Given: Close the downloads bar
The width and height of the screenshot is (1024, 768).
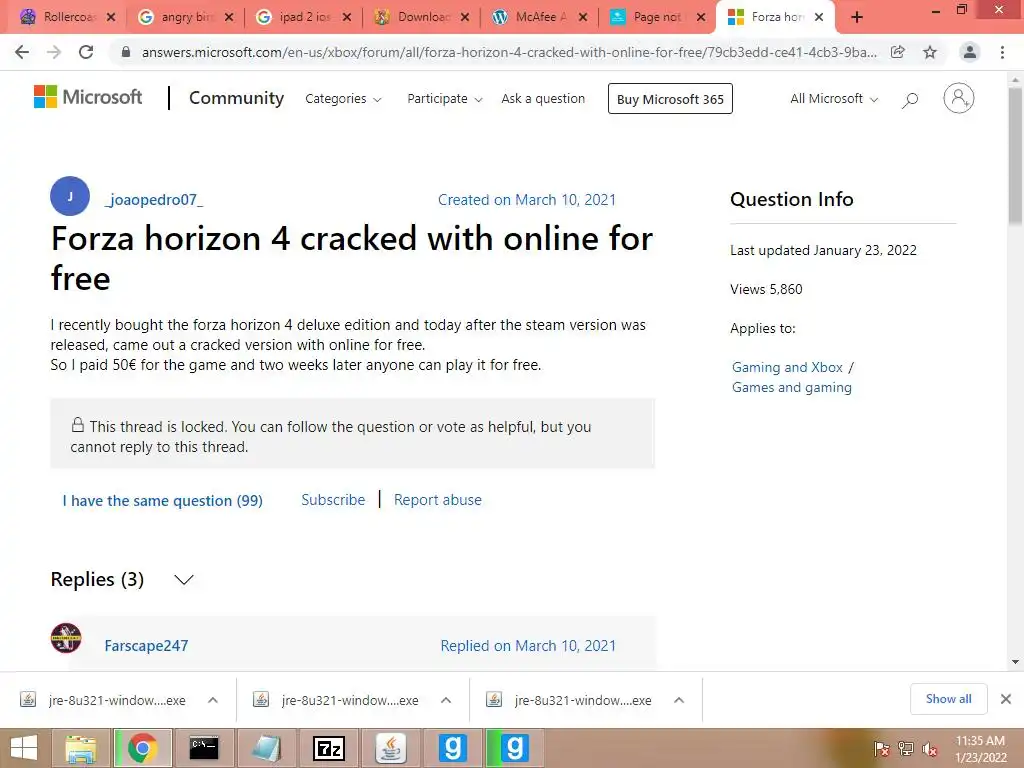Looking at the screenshot, I should point(1006,699).
